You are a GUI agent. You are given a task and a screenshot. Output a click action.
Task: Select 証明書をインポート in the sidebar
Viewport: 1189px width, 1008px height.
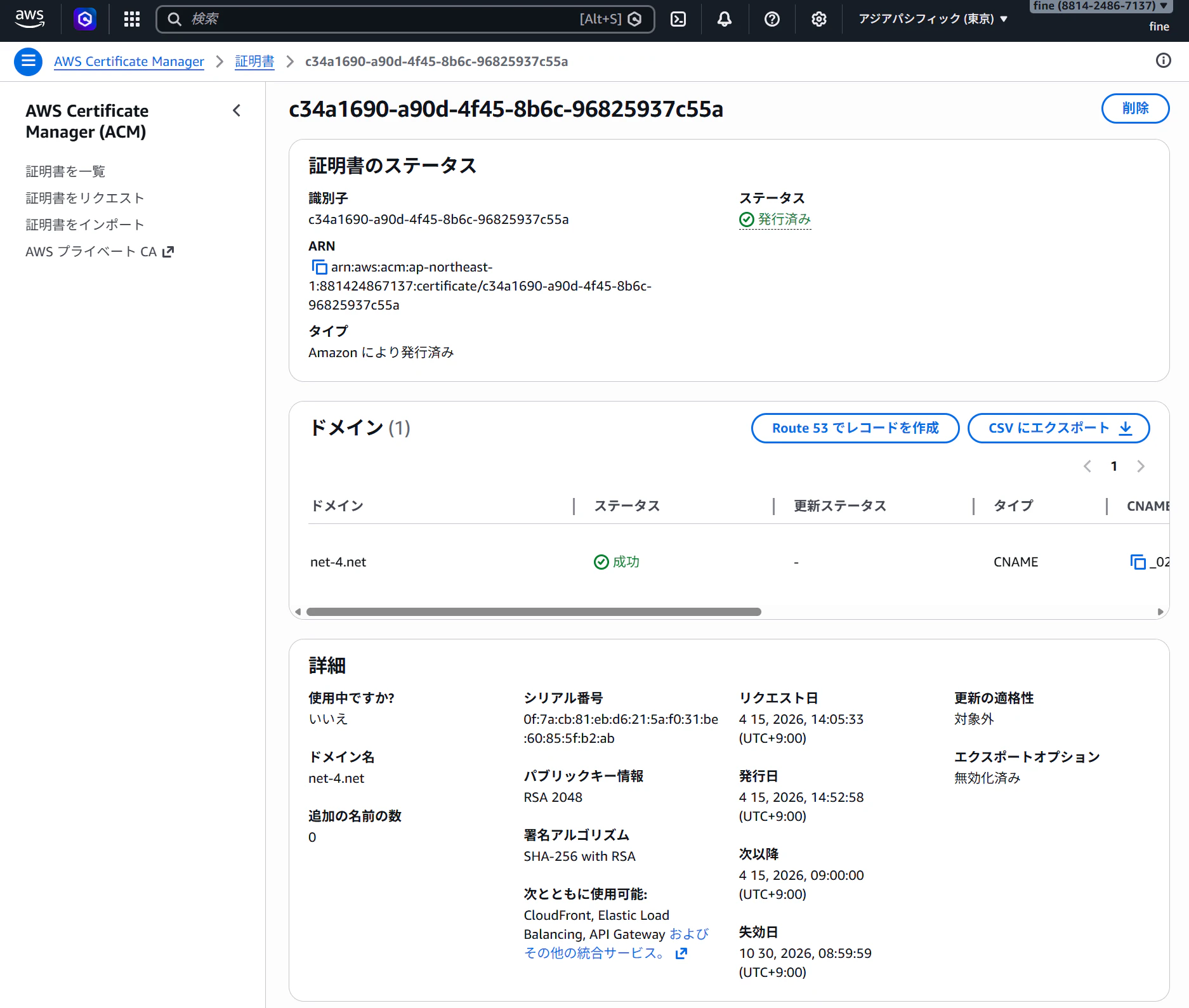point(85,225)
